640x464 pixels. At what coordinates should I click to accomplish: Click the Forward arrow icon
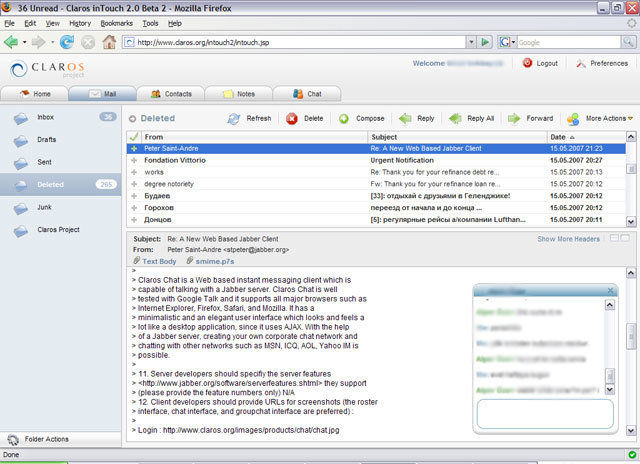click(x=514, y=119)
